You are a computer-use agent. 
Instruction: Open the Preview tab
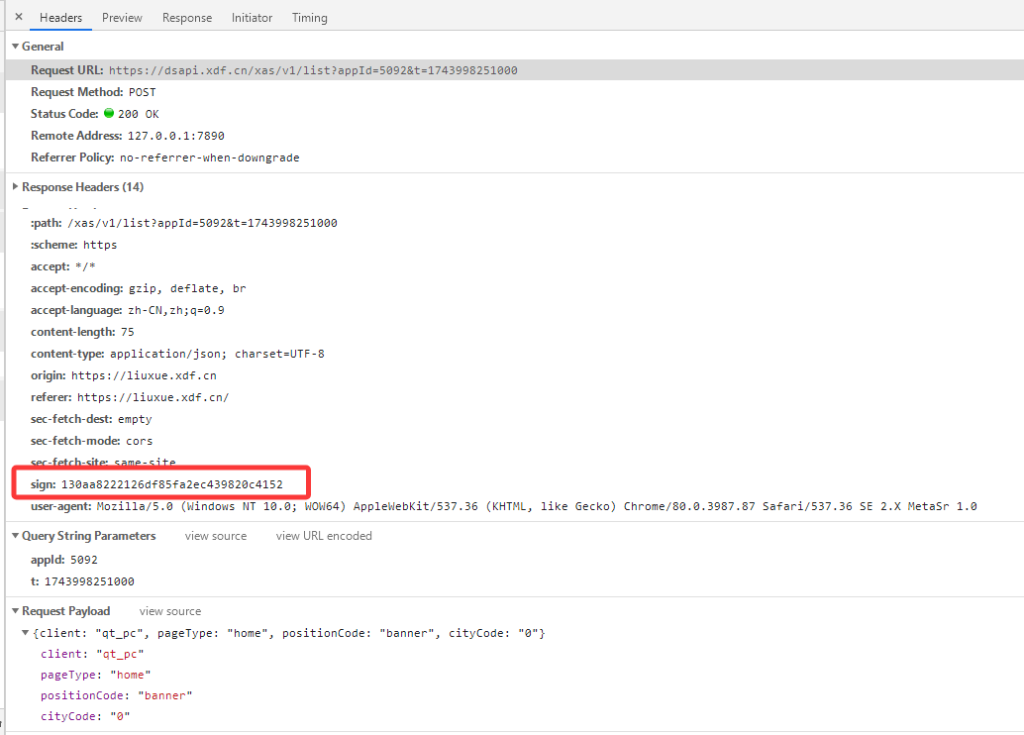[x=122, y=18]
